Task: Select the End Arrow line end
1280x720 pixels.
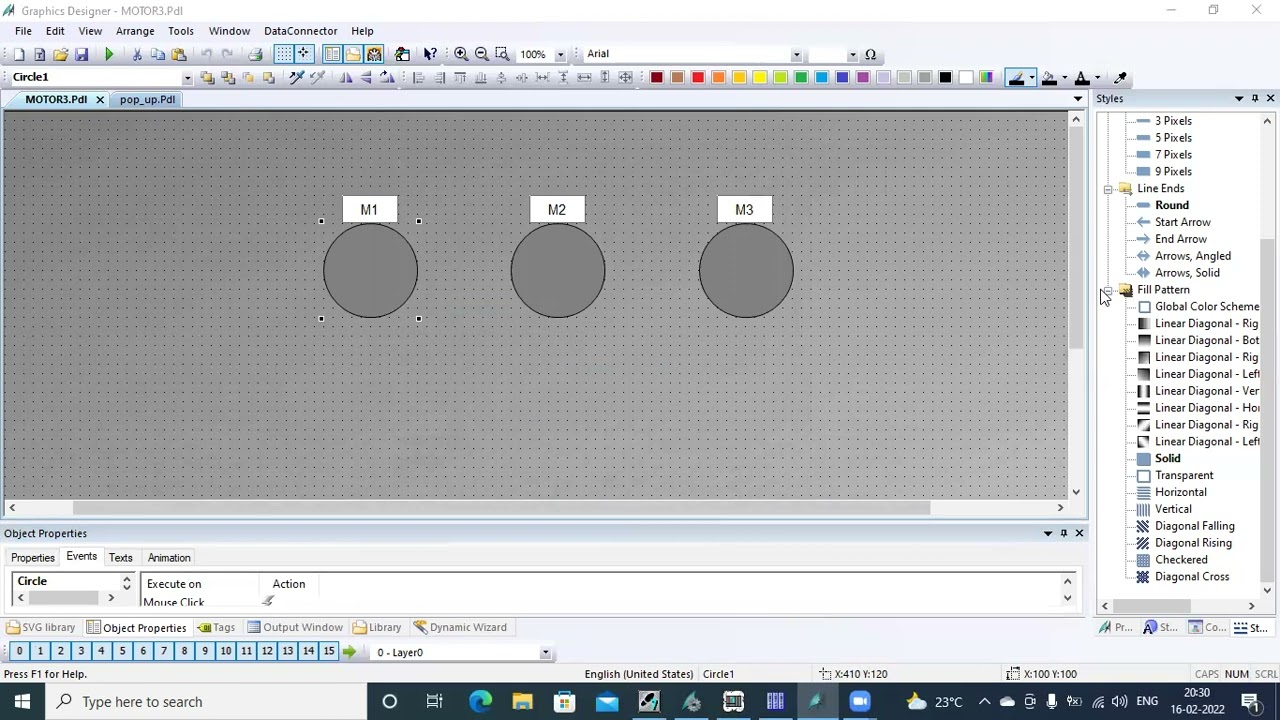Action: coord(1180,239)
